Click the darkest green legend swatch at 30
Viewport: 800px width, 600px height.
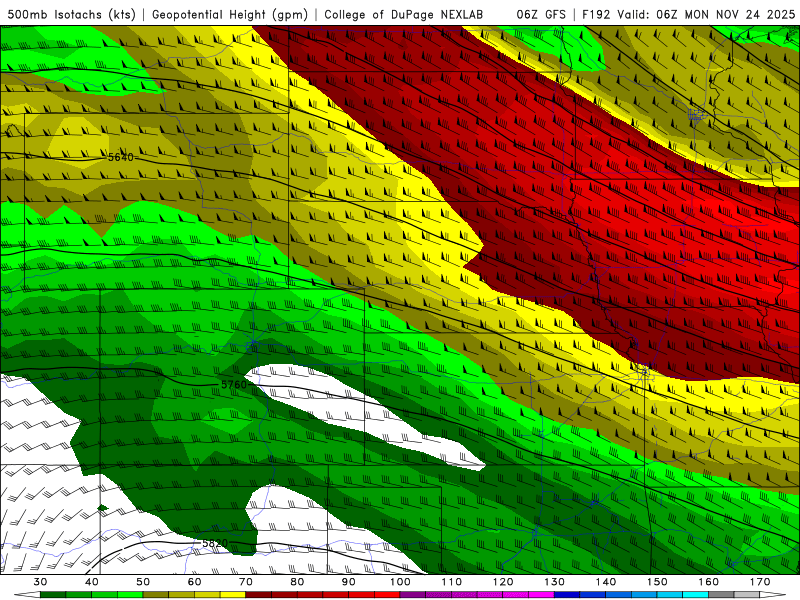tap(53, 595)
